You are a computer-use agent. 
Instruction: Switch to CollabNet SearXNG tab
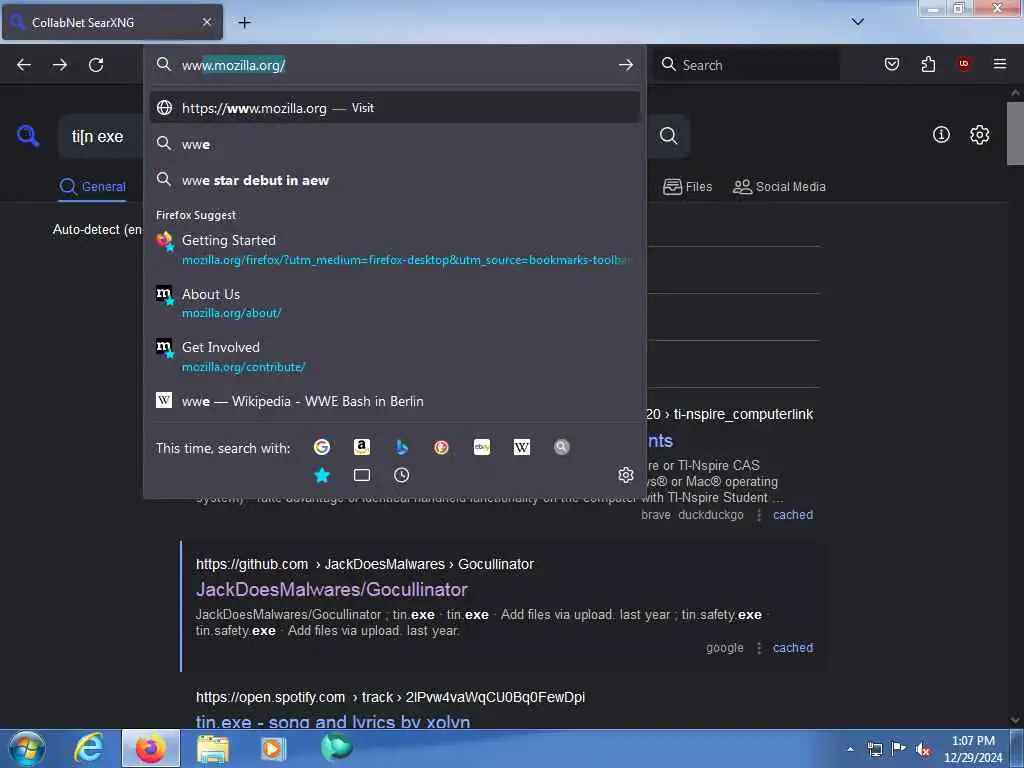tap(112, 22)
